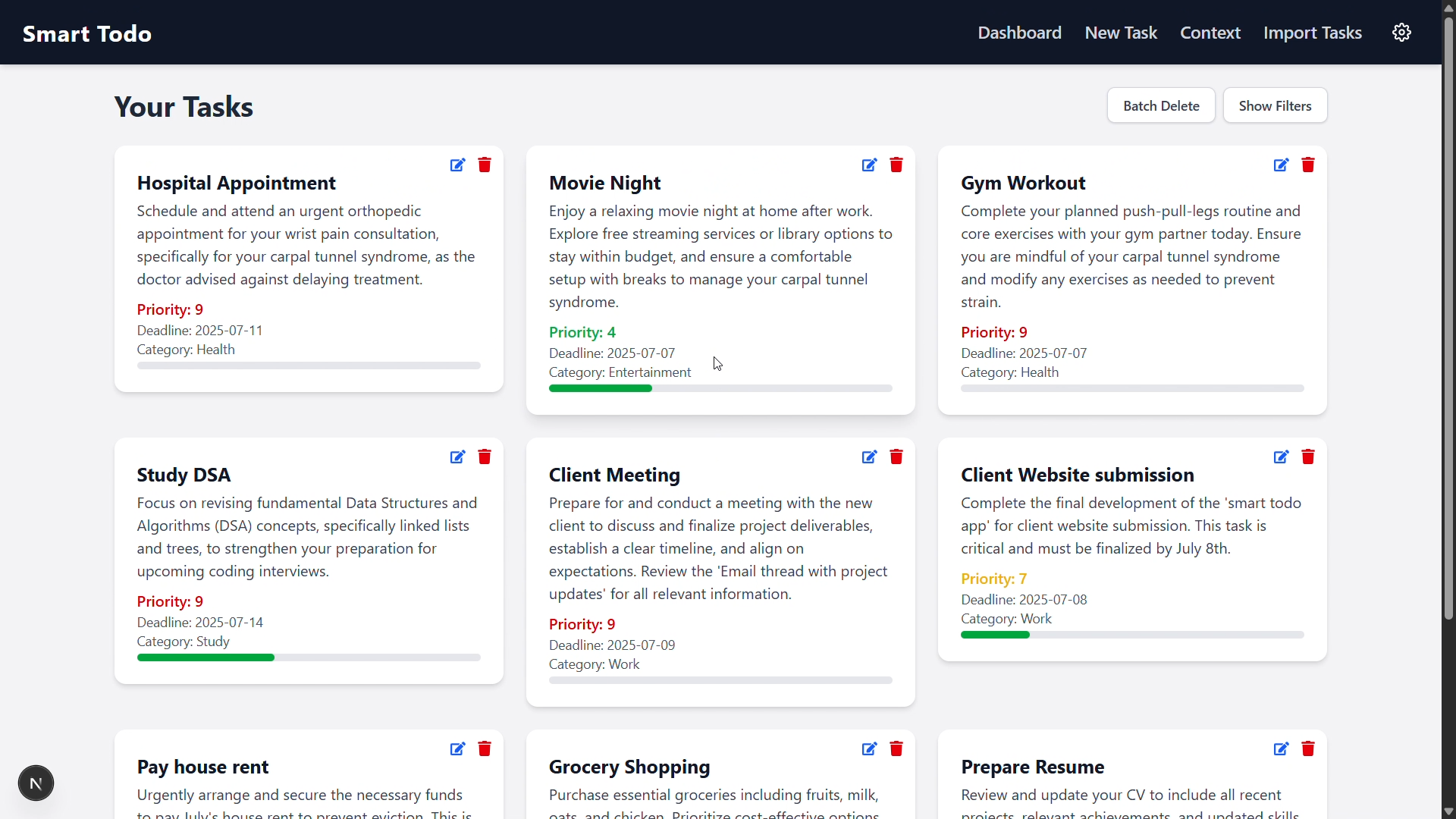Viewport: 1456px width, 819px height.
Task: Click the Batch Delete button
Action: pos(1160,105)
